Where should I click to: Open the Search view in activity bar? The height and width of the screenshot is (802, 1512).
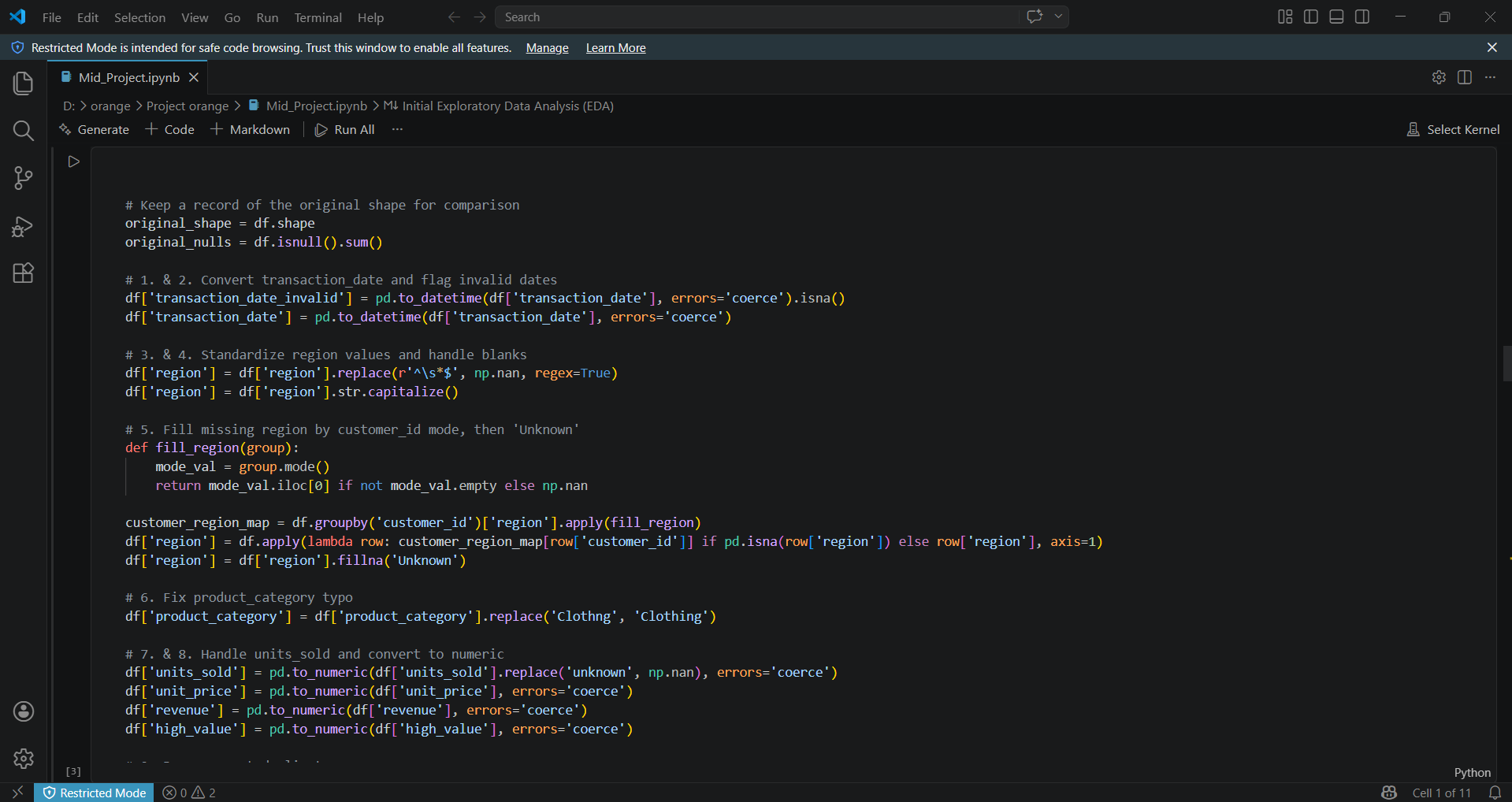click(24, 130)
